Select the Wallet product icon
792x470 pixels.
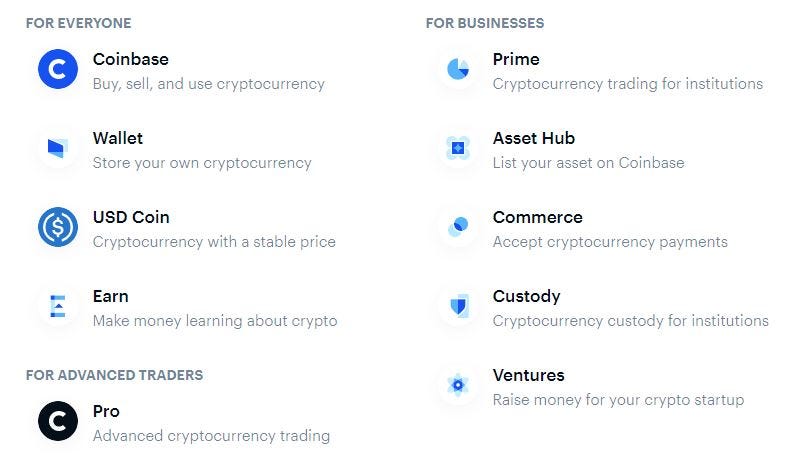click(x=58, y=148)
